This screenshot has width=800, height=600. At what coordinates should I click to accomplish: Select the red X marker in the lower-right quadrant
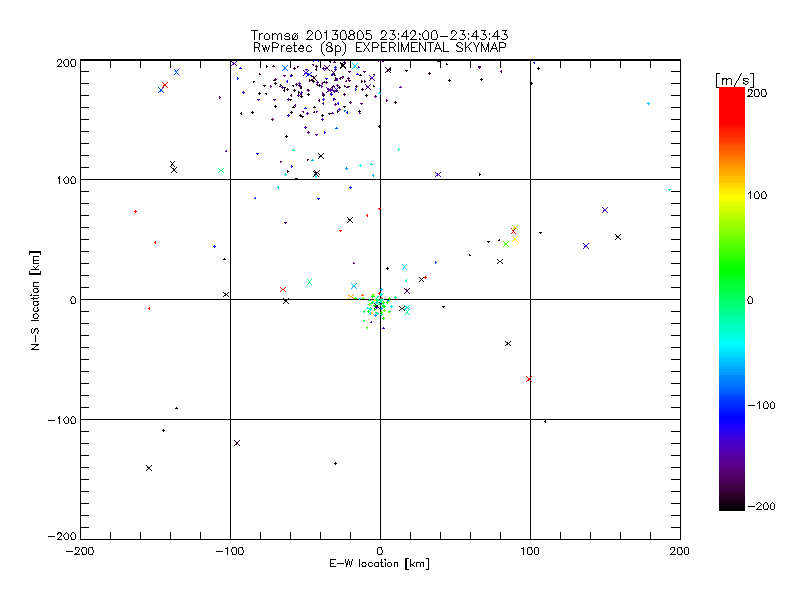[x=529, y=379]
